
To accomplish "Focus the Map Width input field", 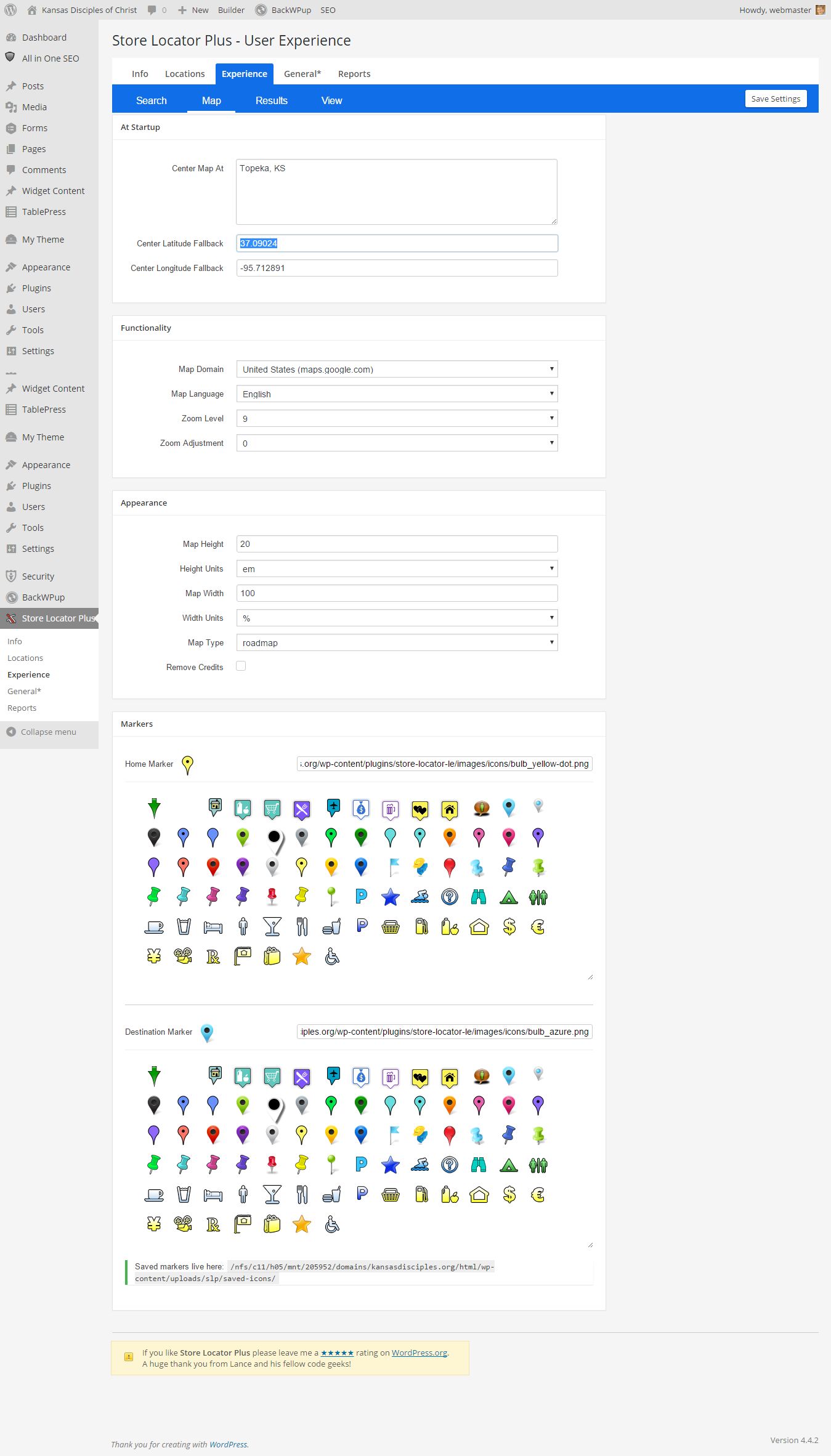I will tap(397, 593).
